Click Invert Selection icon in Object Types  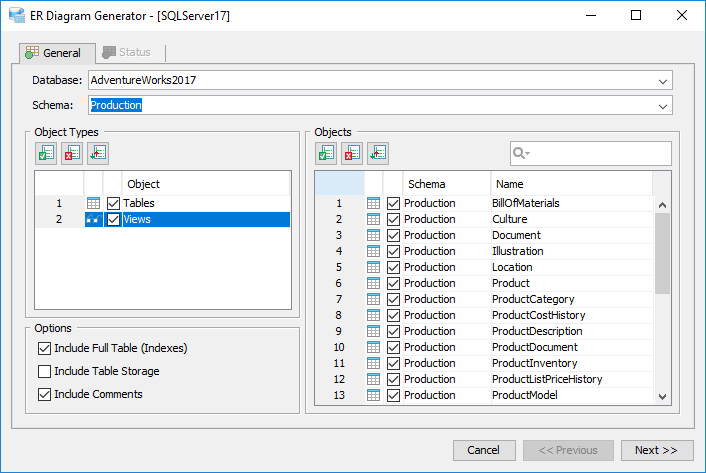(97, 153)
